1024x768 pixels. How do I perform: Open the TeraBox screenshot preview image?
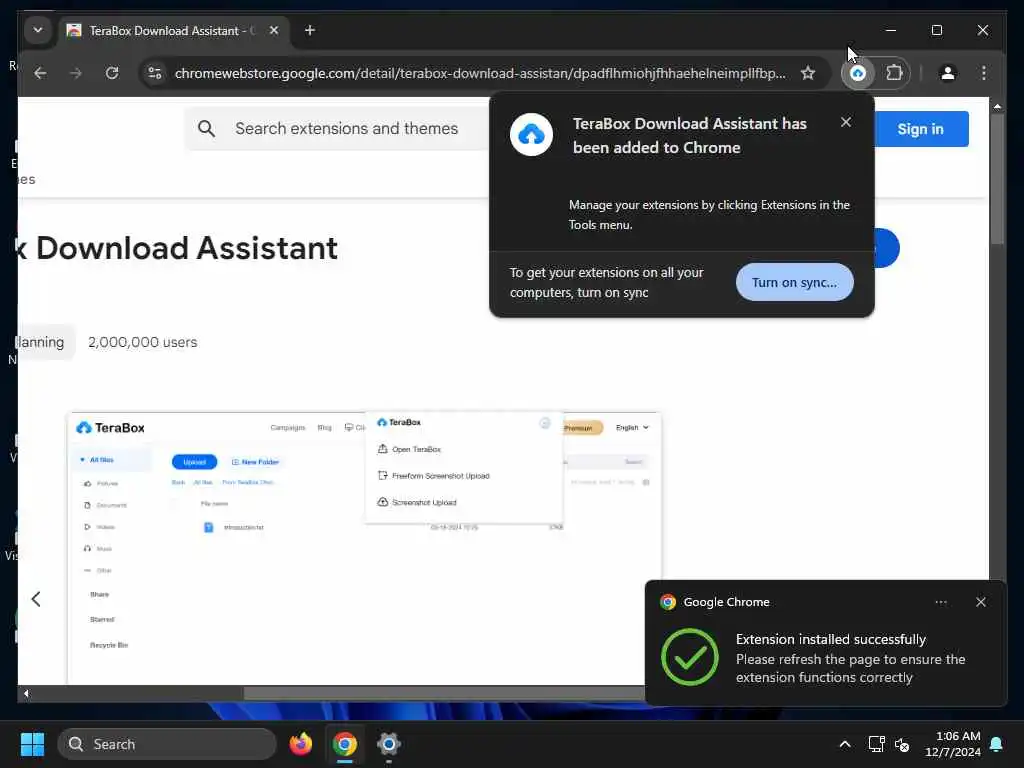point(364,547)
